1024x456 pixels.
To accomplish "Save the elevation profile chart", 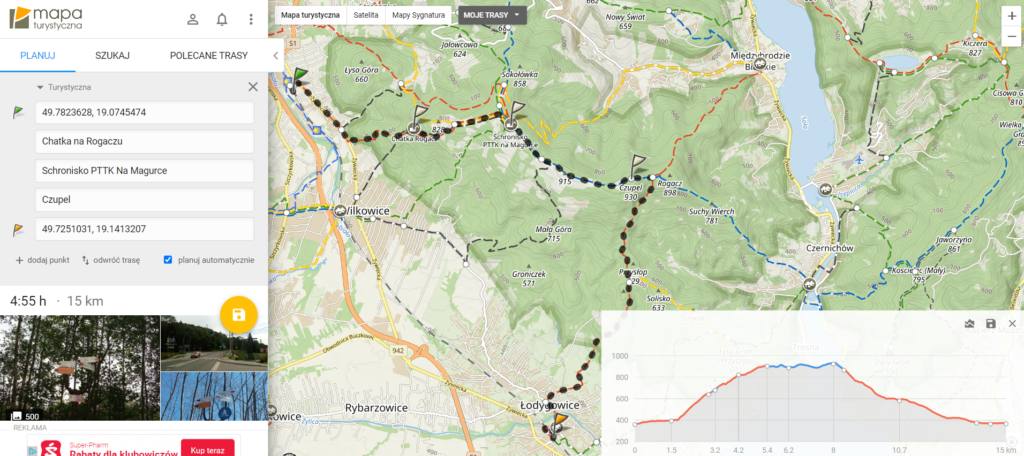I will pyautogui.click(x=990, y=324).
